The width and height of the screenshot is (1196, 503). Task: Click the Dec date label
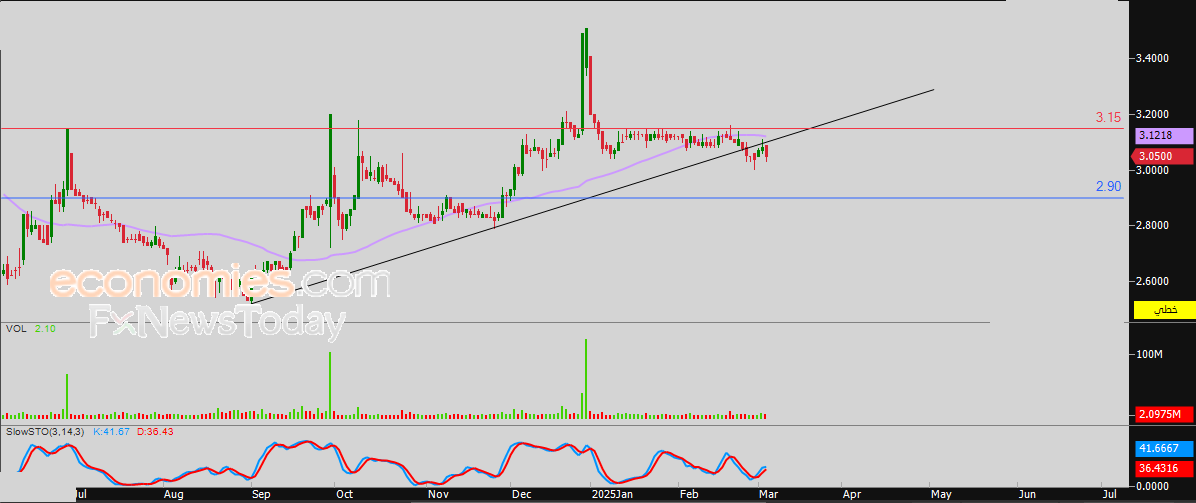(x=522, y=495)
